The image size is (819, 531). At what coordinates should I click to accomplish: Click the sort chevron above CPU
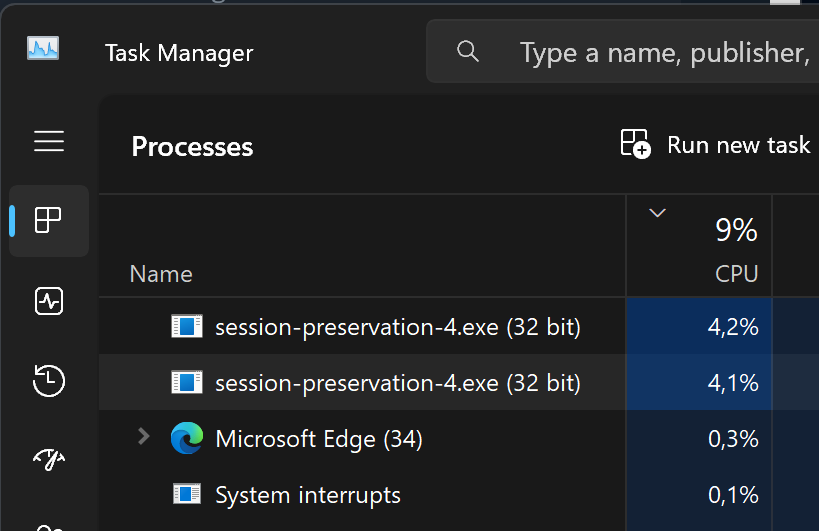click(657, 212)
